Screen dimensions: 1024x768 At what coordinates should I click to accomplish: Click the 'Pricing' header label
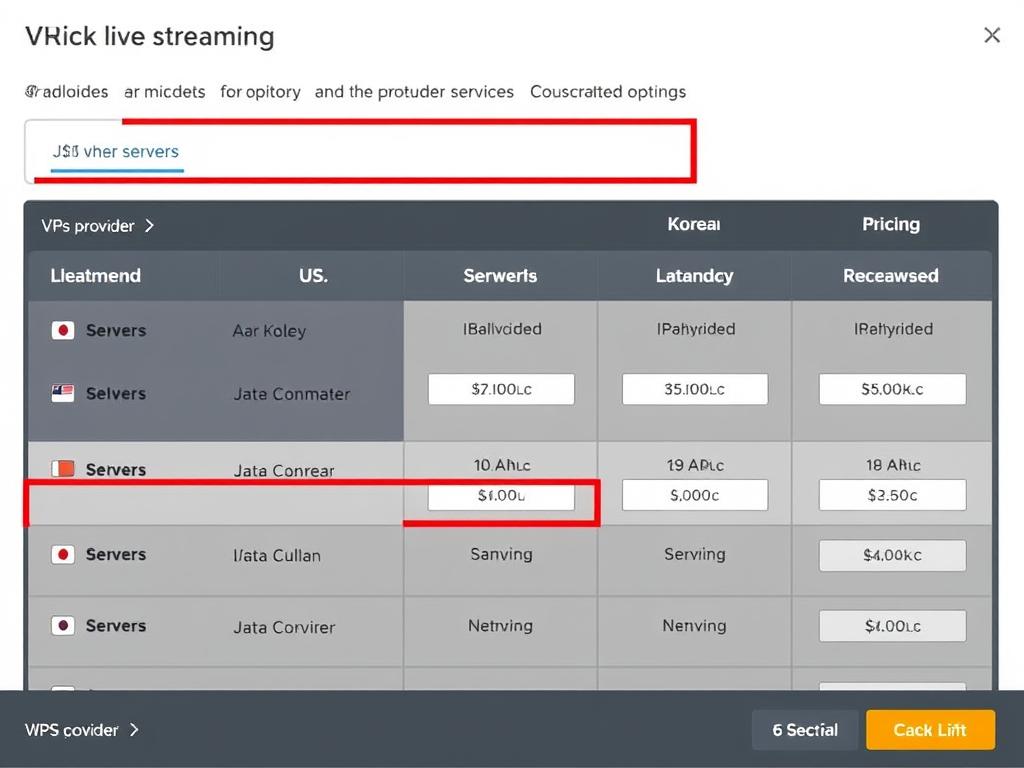pyautogui.click(x=891, y=225)
